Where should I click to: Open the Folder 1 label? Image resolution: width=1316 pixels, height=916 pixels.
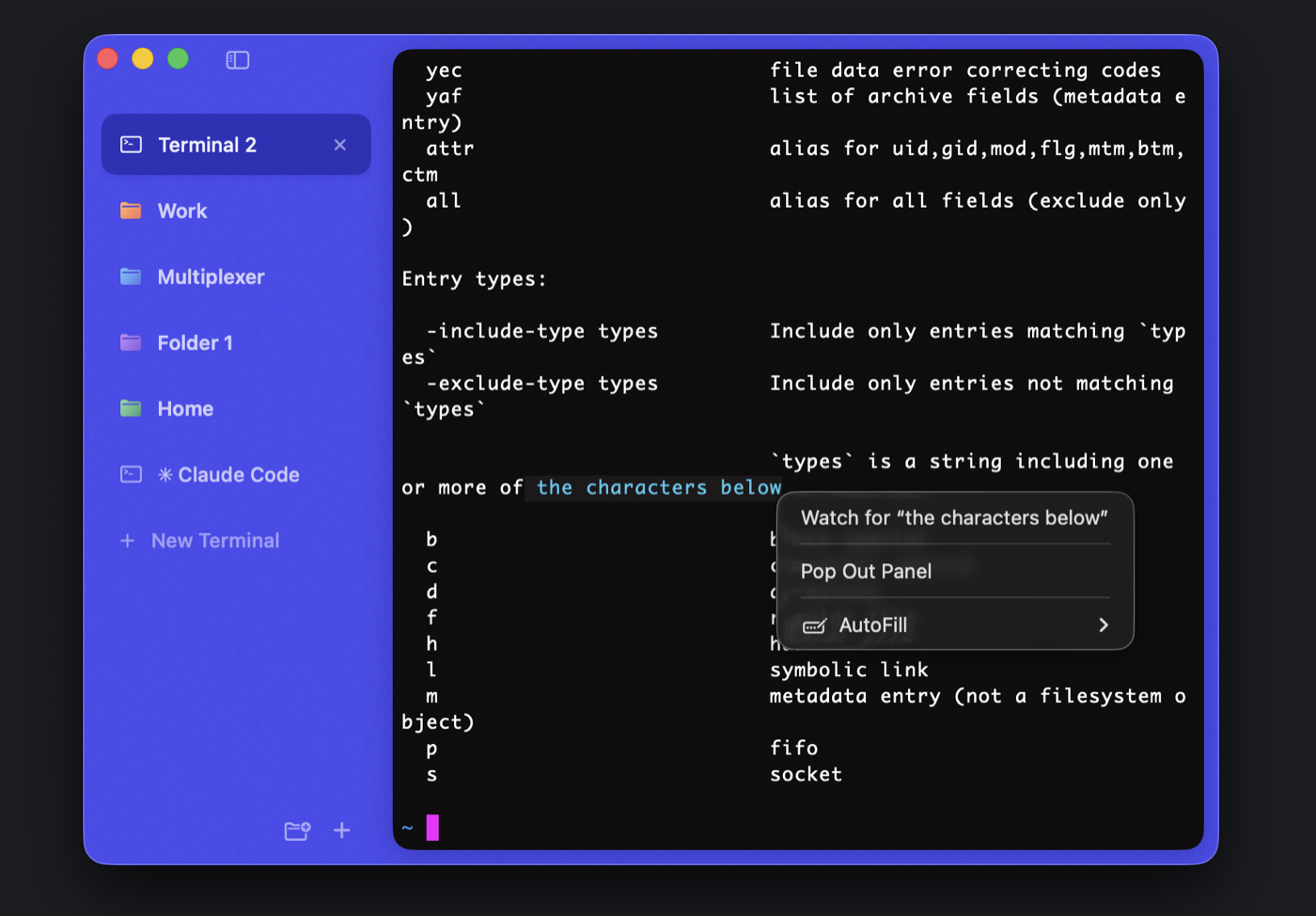[195, 342]
